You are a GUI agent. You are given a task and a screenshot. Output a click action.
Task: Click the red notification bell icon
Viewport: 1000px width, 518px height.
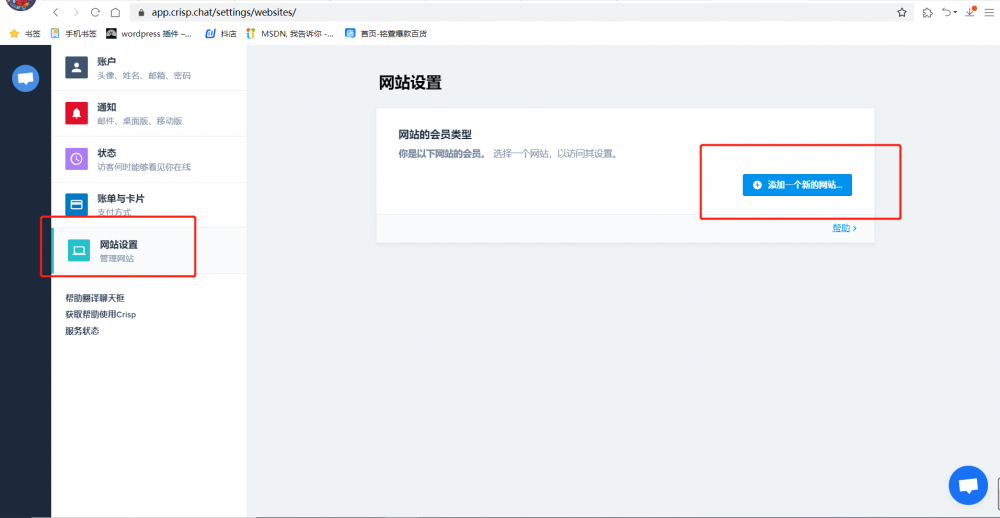click(x=77, y=113)
